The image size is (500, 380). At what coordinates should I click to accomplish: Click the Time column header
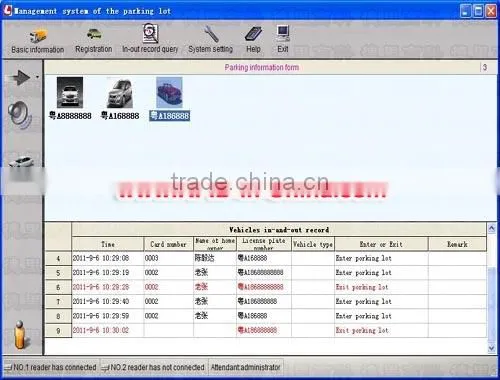coord(108,244)
